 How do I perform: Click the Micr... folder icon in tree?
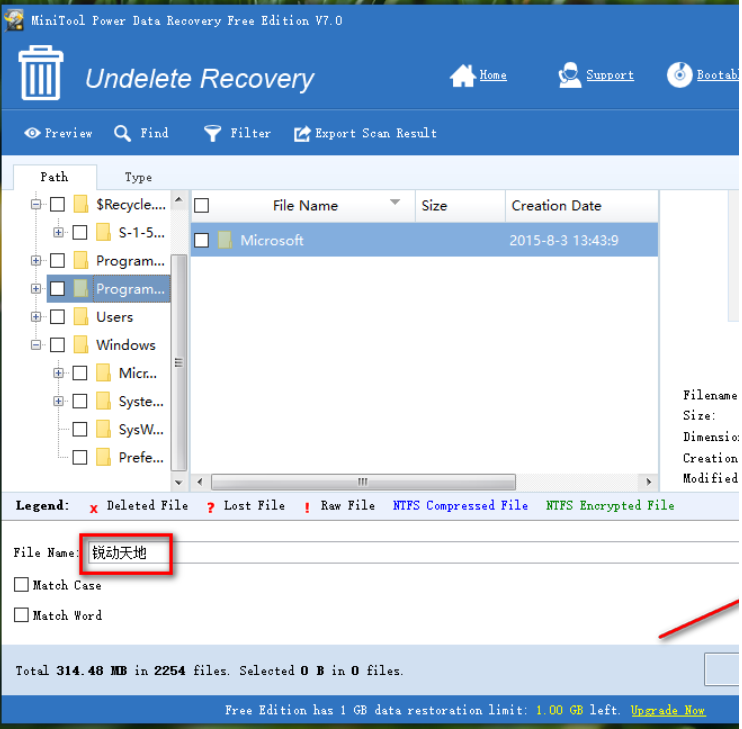click(103, 373)
